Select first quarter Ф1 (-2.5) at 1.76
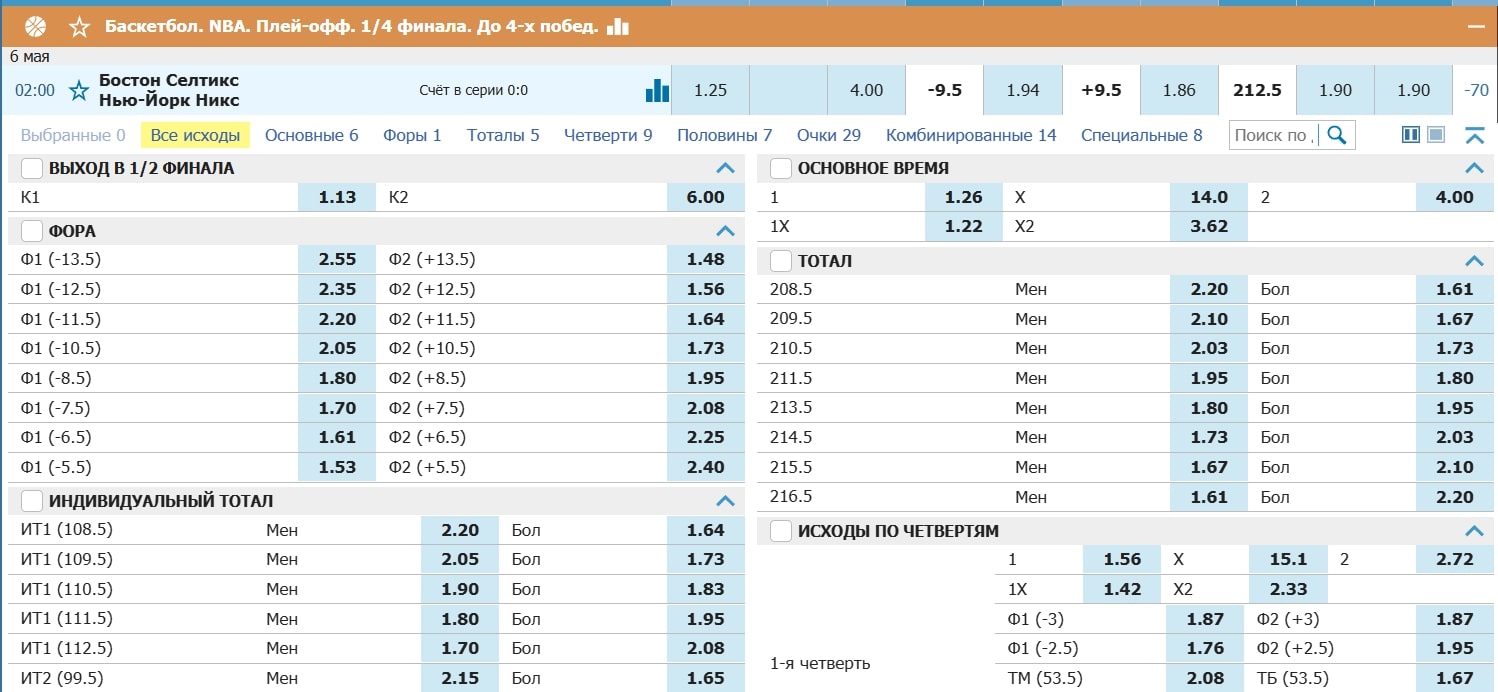The width and height of the screenshot is (1498, 692). click(x=1205, y=649)
